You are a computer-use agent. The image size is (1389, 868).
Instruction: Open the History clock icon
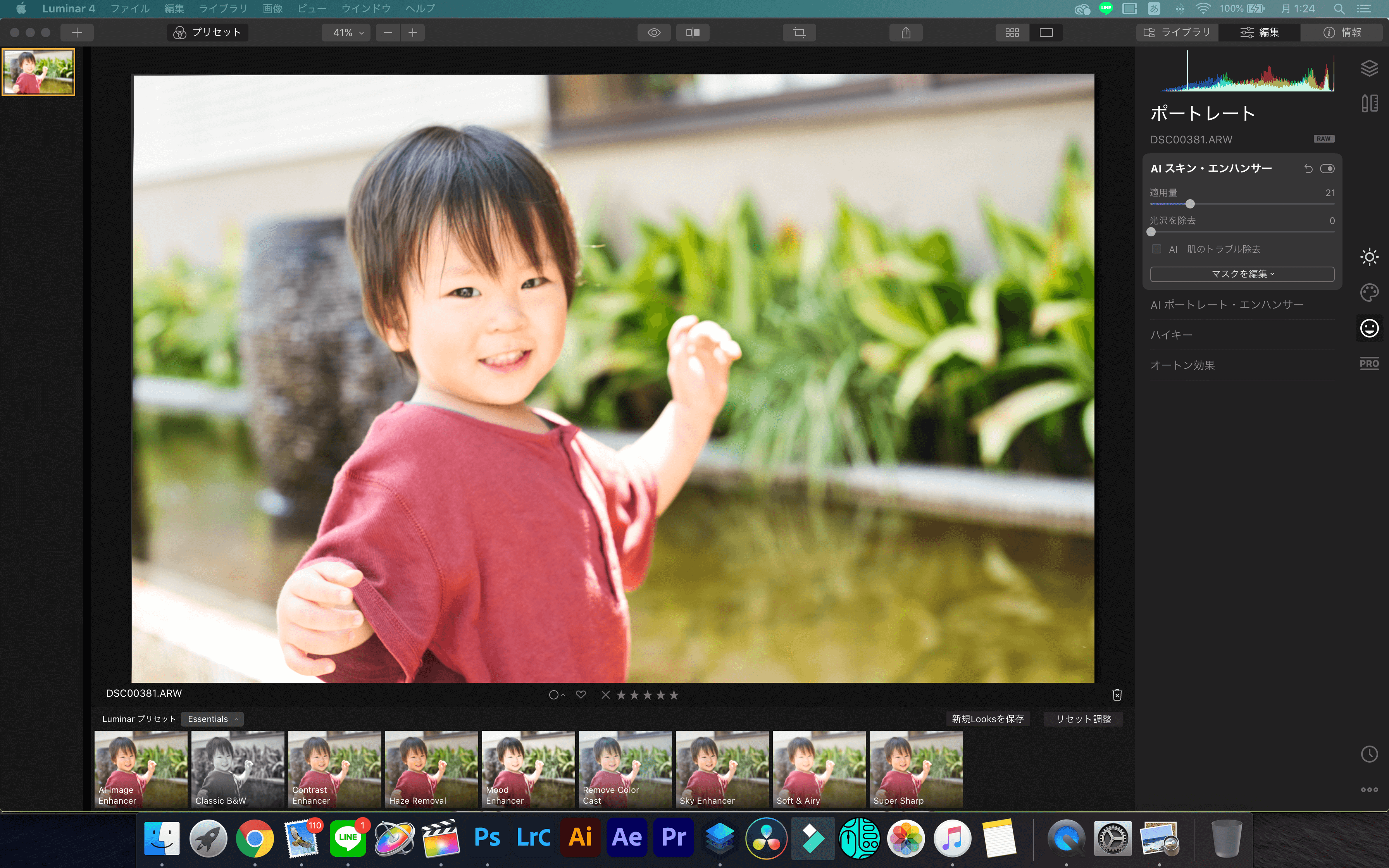coord(1369,754)
